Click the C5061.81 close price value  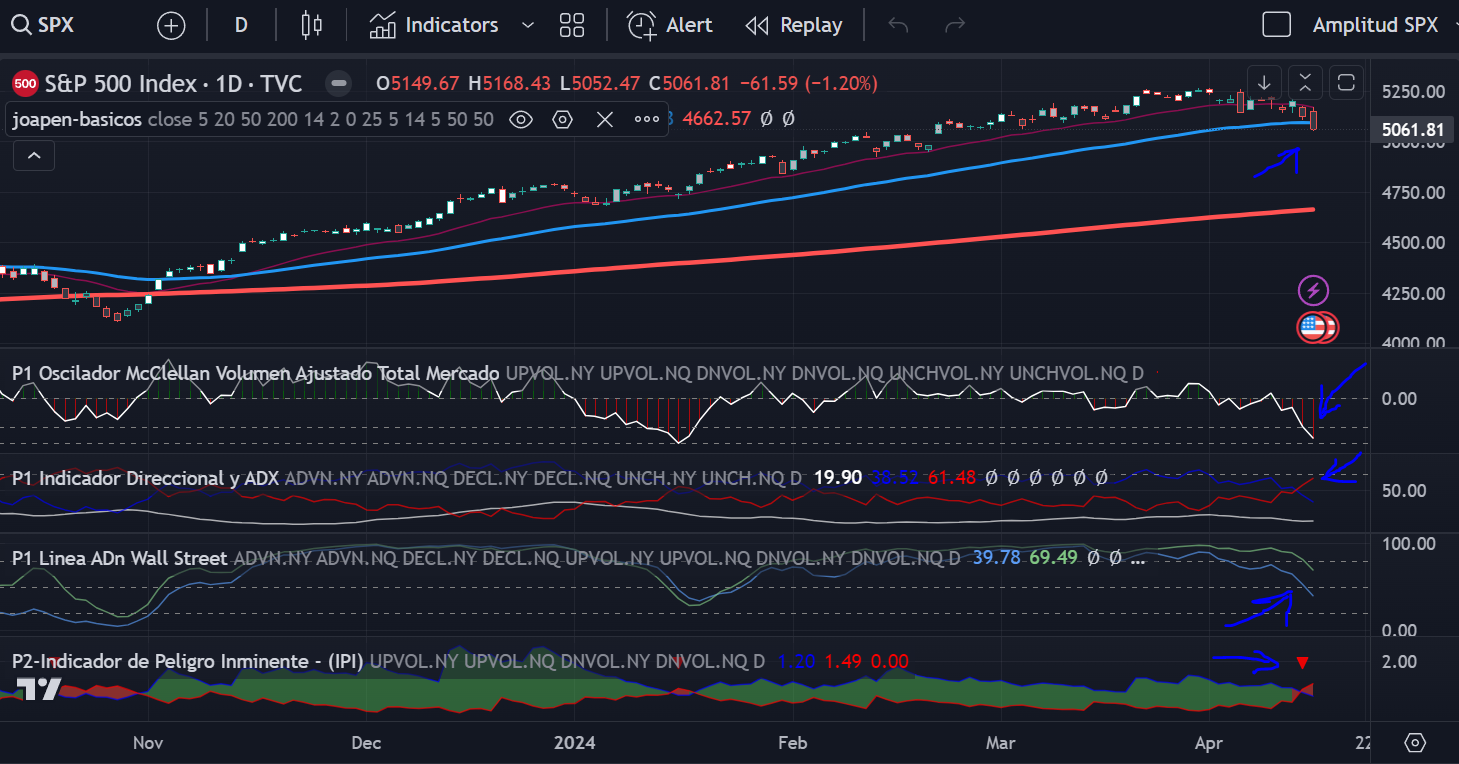click(689, 83)
